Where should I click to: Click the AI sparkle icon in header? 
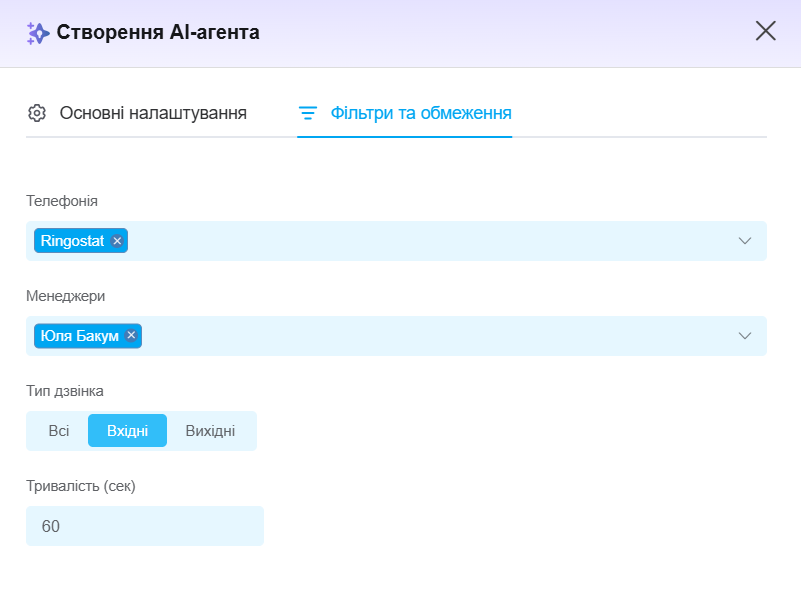[38, 33]
